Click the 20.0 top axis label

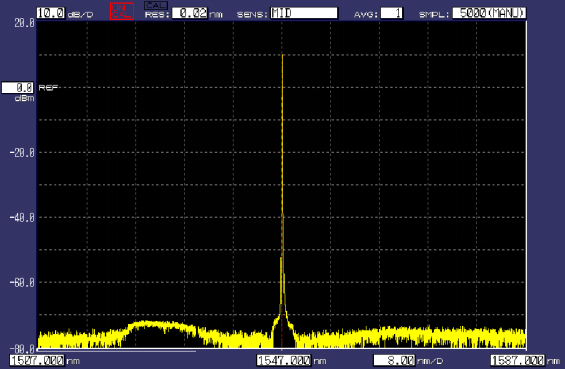24,23
